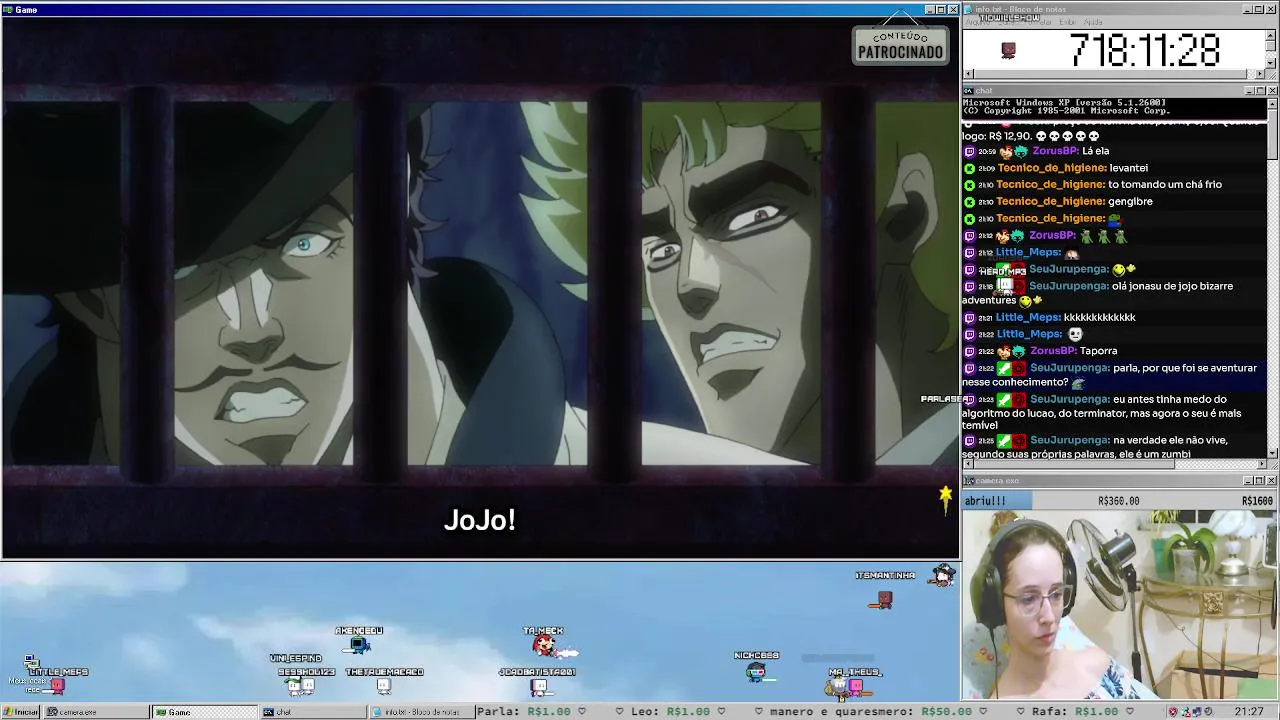Click ZorusBP username on Lá ela message

(1055, 151)
